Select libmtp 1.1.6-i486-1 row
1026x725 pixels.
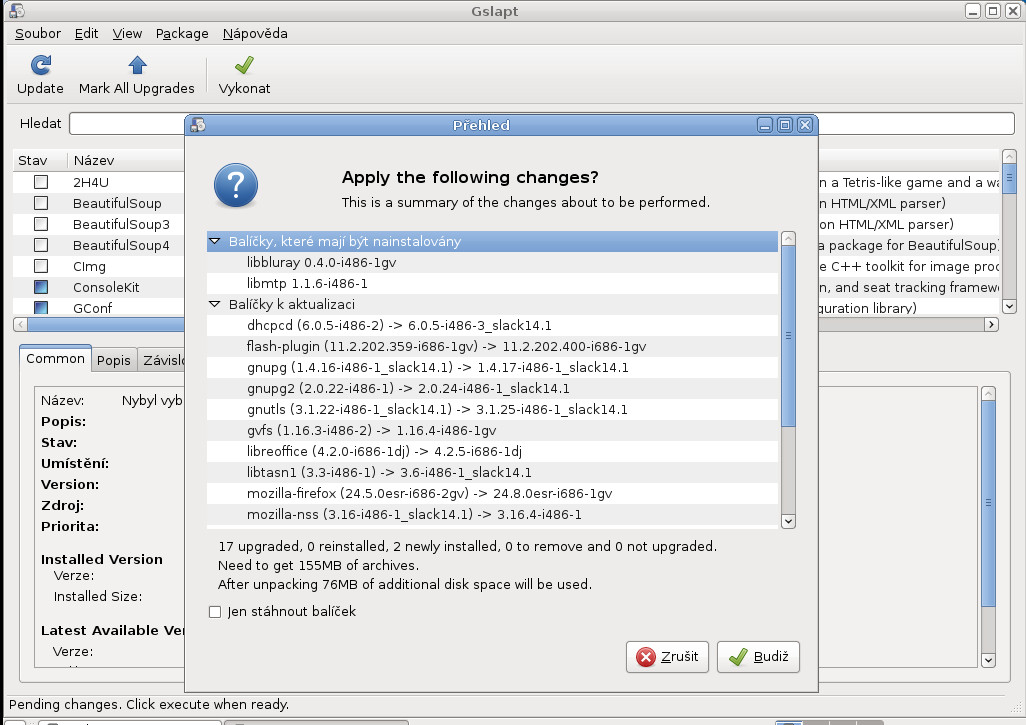[x=493, y=283]
